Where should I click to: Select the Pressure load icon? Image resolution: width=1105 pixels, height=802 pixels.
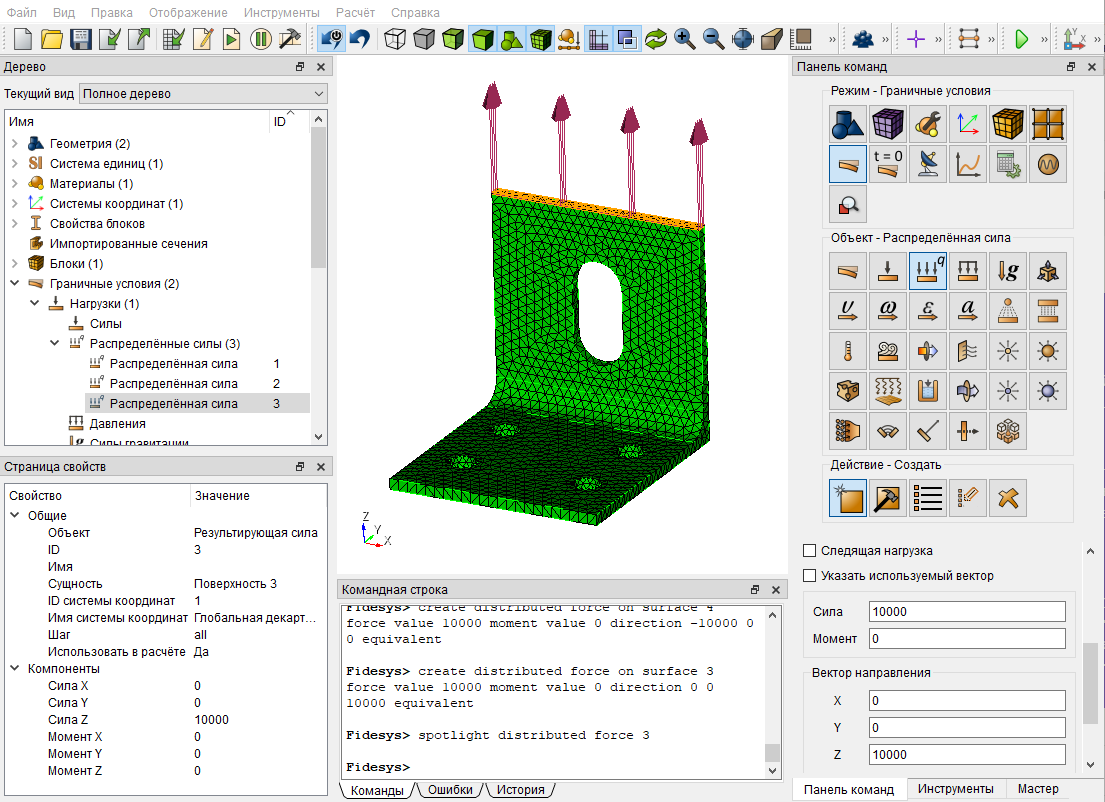tap(968, 271)
